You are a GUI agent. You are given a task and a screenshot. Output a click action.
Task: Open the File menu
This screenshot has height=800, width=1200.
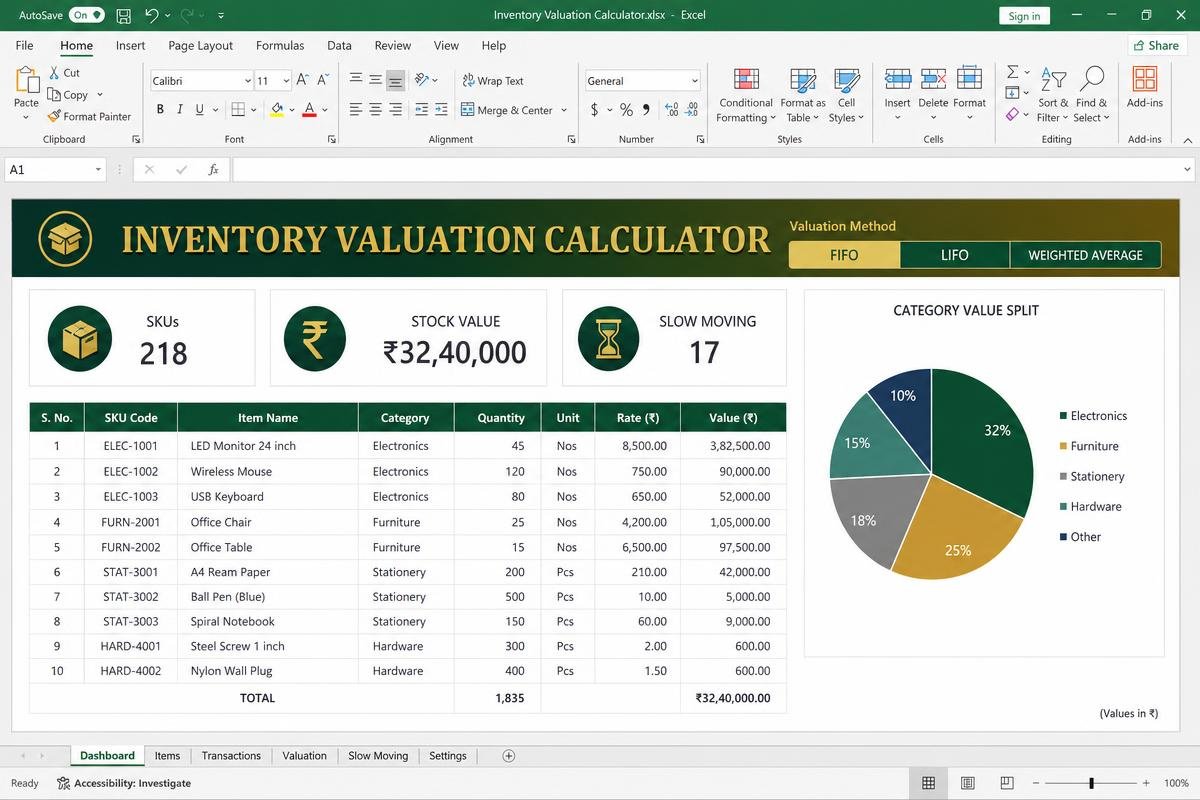(24, 45)
